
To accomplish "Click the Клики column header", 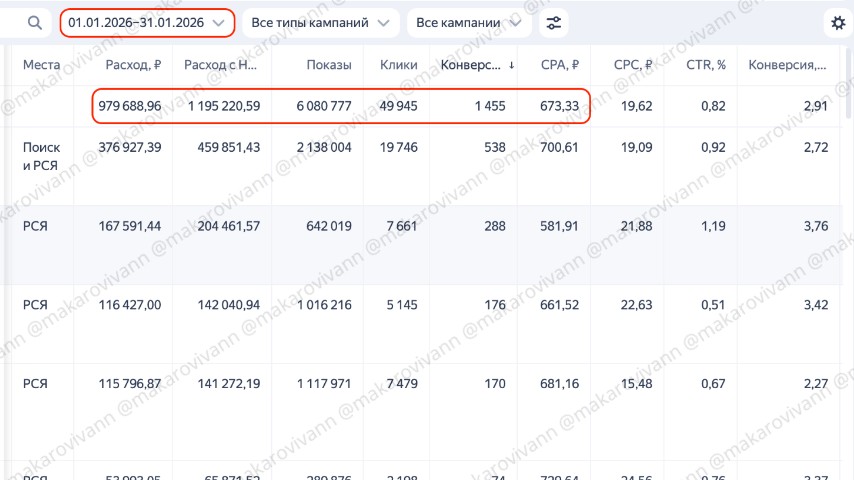I will click(x=398, y=66).
